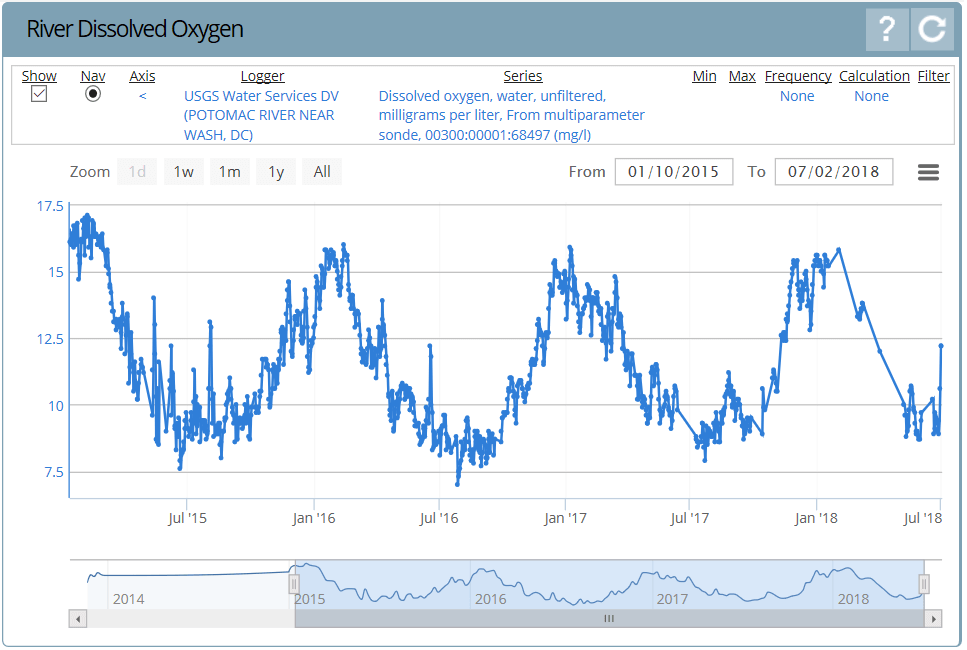The width and height of the screenshot is (967, 650).
Task: Click the To date input field
Action: pyautogui.click(x=833, y=172)
